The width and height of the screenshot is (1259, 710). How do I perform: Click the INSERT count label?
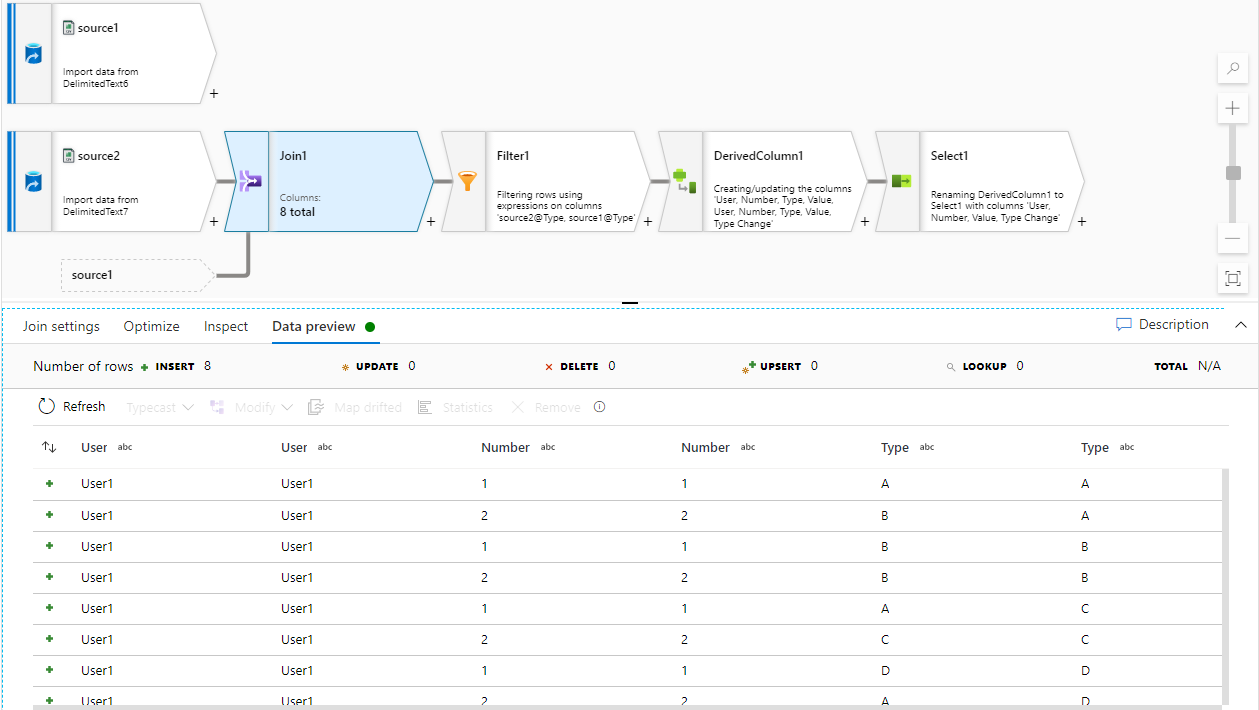tap(176, 366)
